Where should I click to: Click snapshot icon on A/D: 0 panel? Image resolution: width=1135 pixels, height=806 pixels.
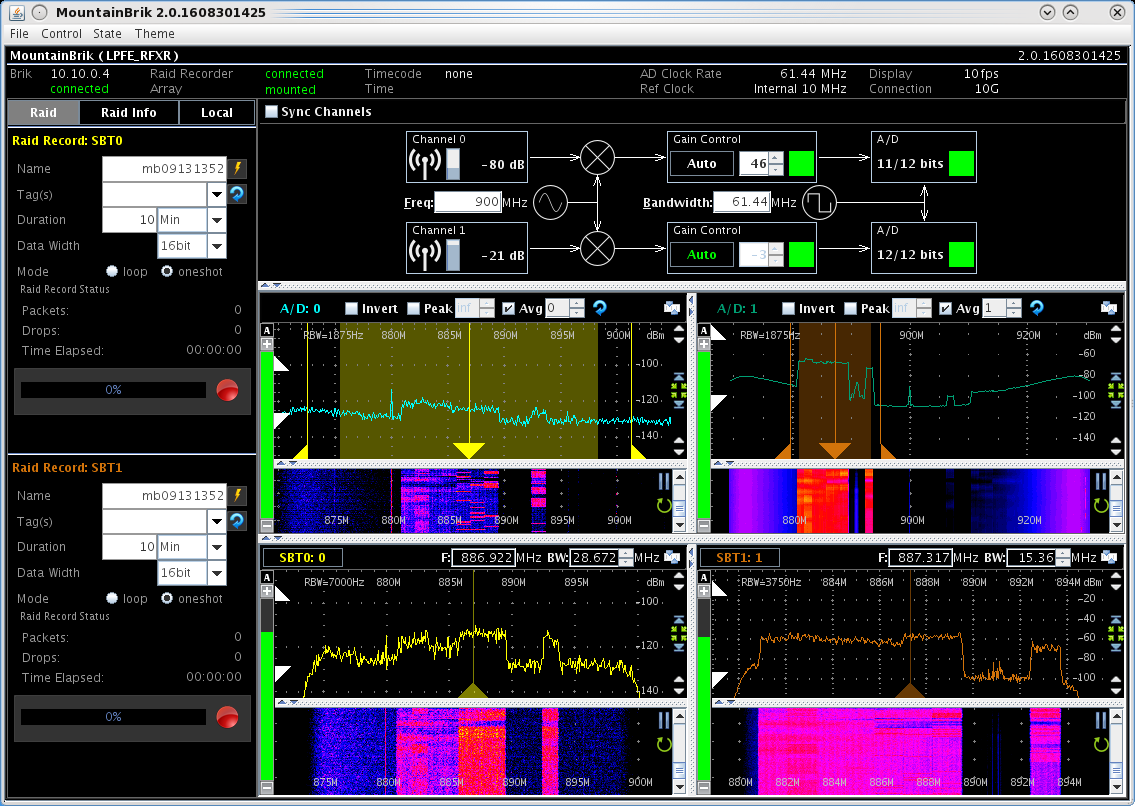[x=672, y=308]
